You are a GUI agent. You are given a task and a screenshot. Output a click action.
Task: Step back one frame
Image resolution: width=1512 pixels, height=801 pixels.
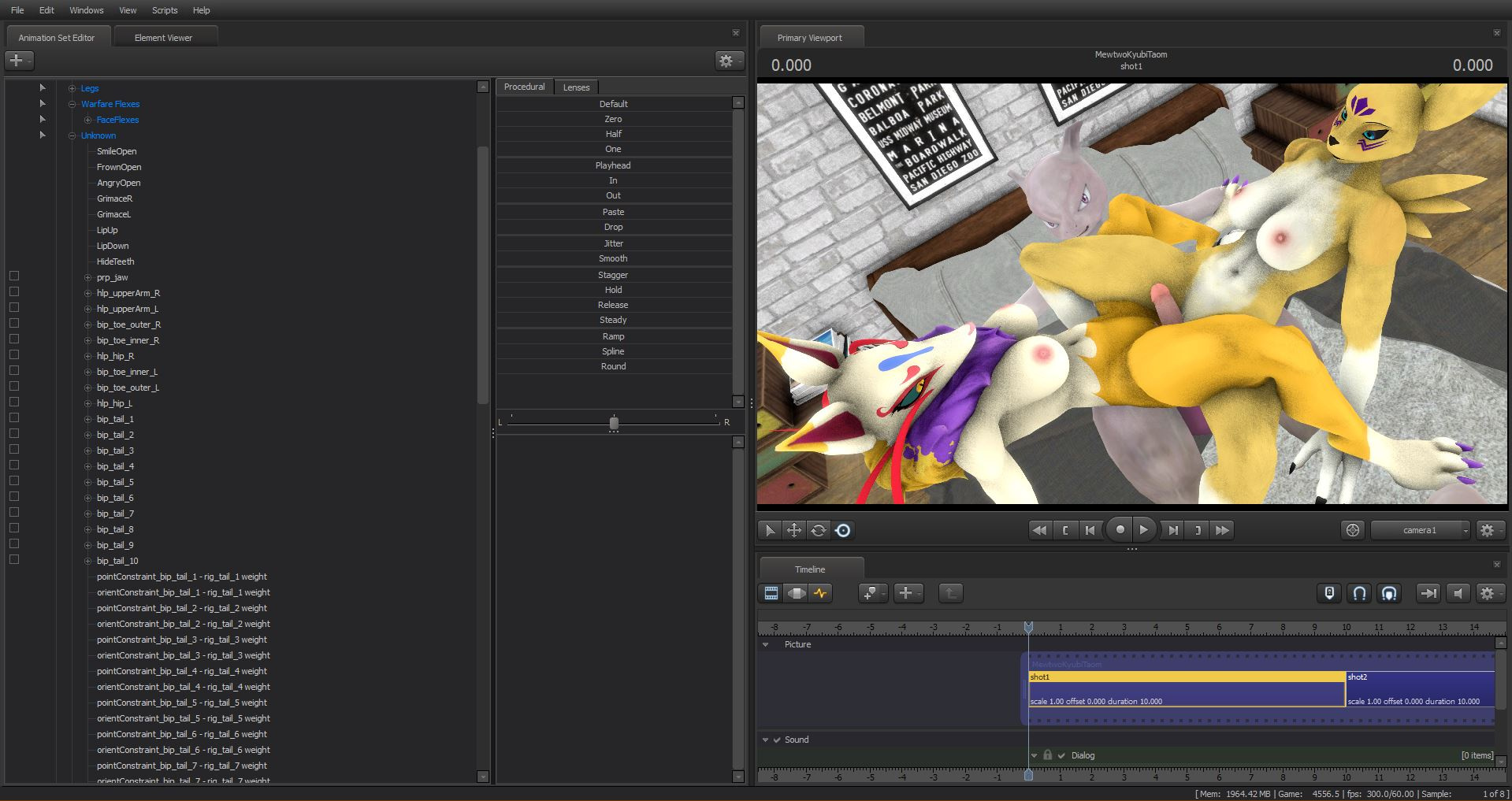coord(1090,530)
